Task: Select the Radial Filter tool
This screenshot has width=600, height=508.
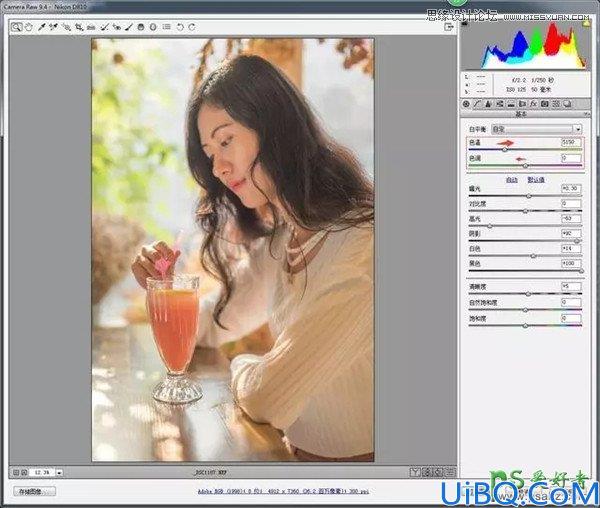Action: pyautogui.click(x=153, y=27)
